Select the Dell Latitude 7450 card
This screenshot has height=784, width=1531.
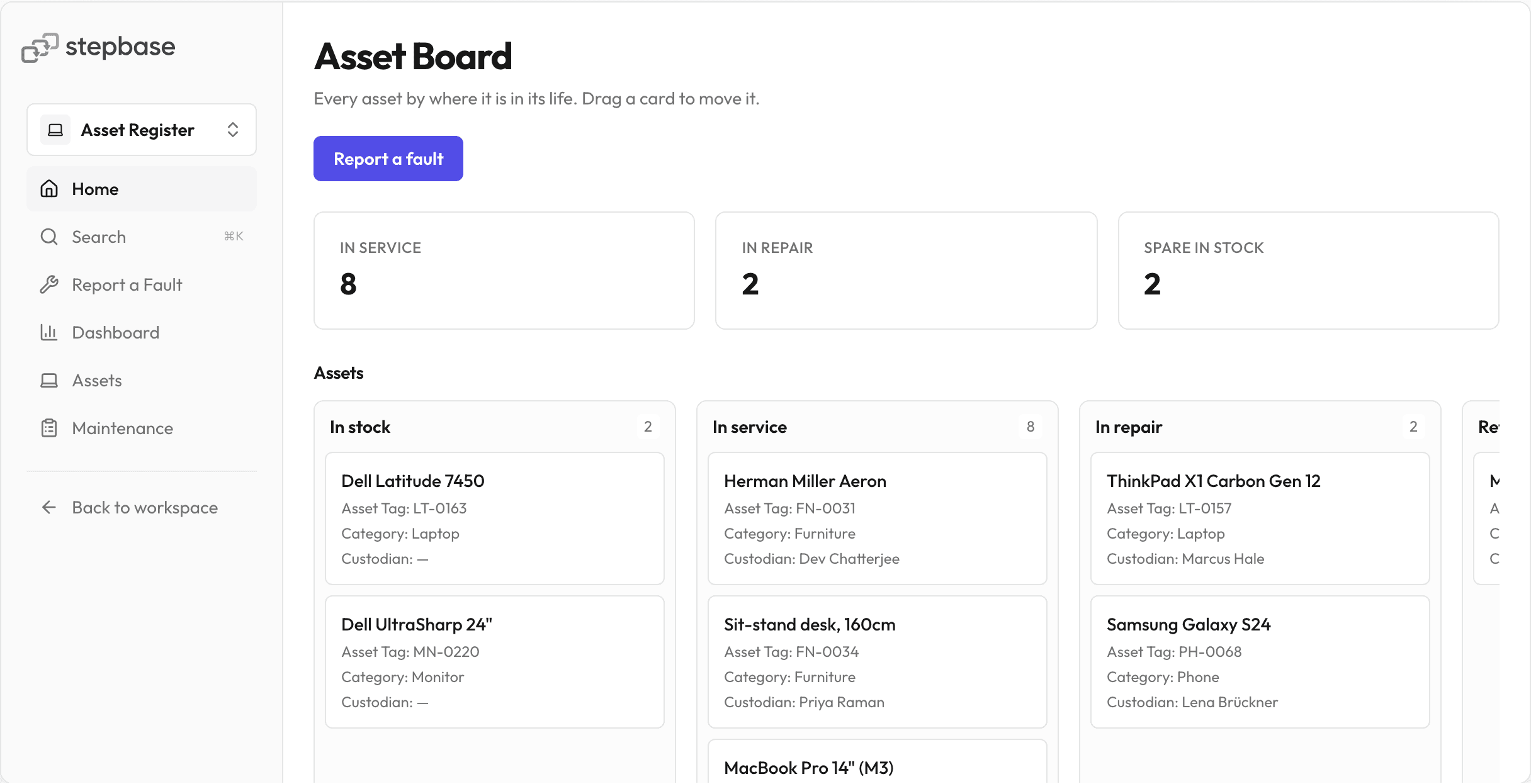[x=495, y=518]
